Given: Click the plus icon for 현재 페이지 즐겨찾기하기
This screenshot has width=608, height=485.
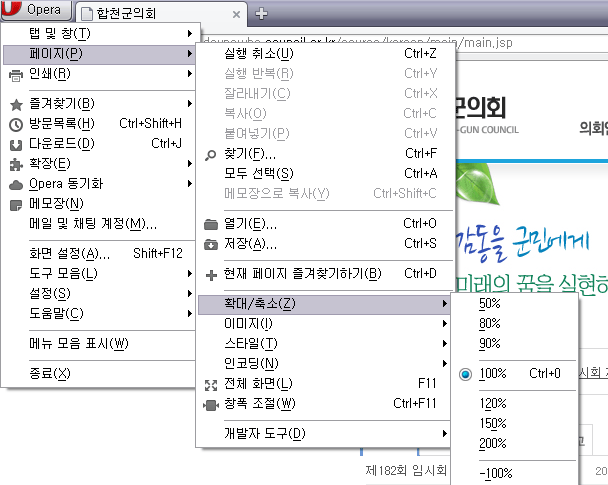Looking at the screenshot, I should tap(211, 275).
